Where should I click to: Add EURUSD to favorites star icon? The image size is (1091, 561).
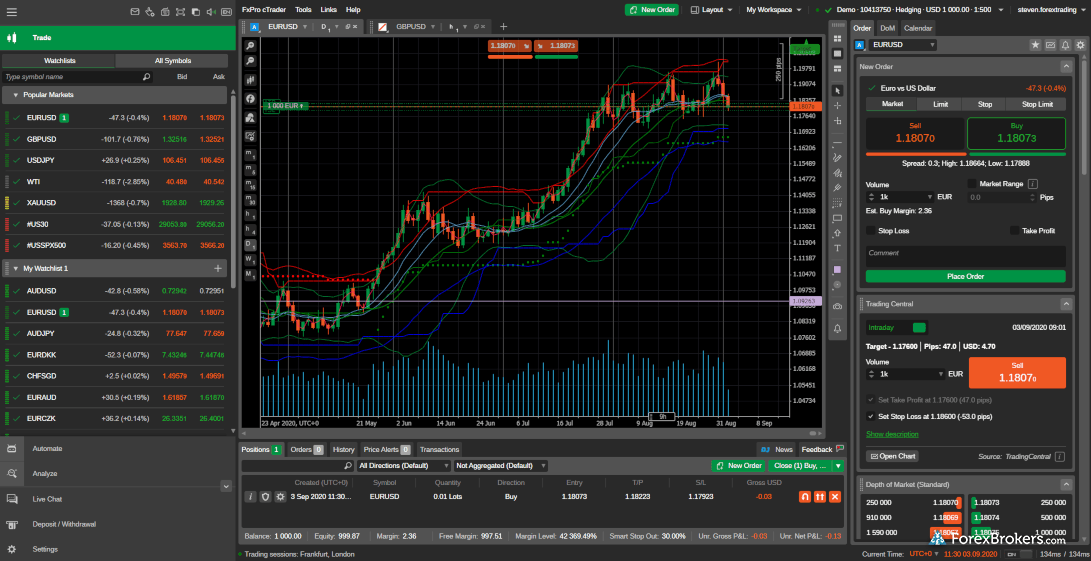1035,45
